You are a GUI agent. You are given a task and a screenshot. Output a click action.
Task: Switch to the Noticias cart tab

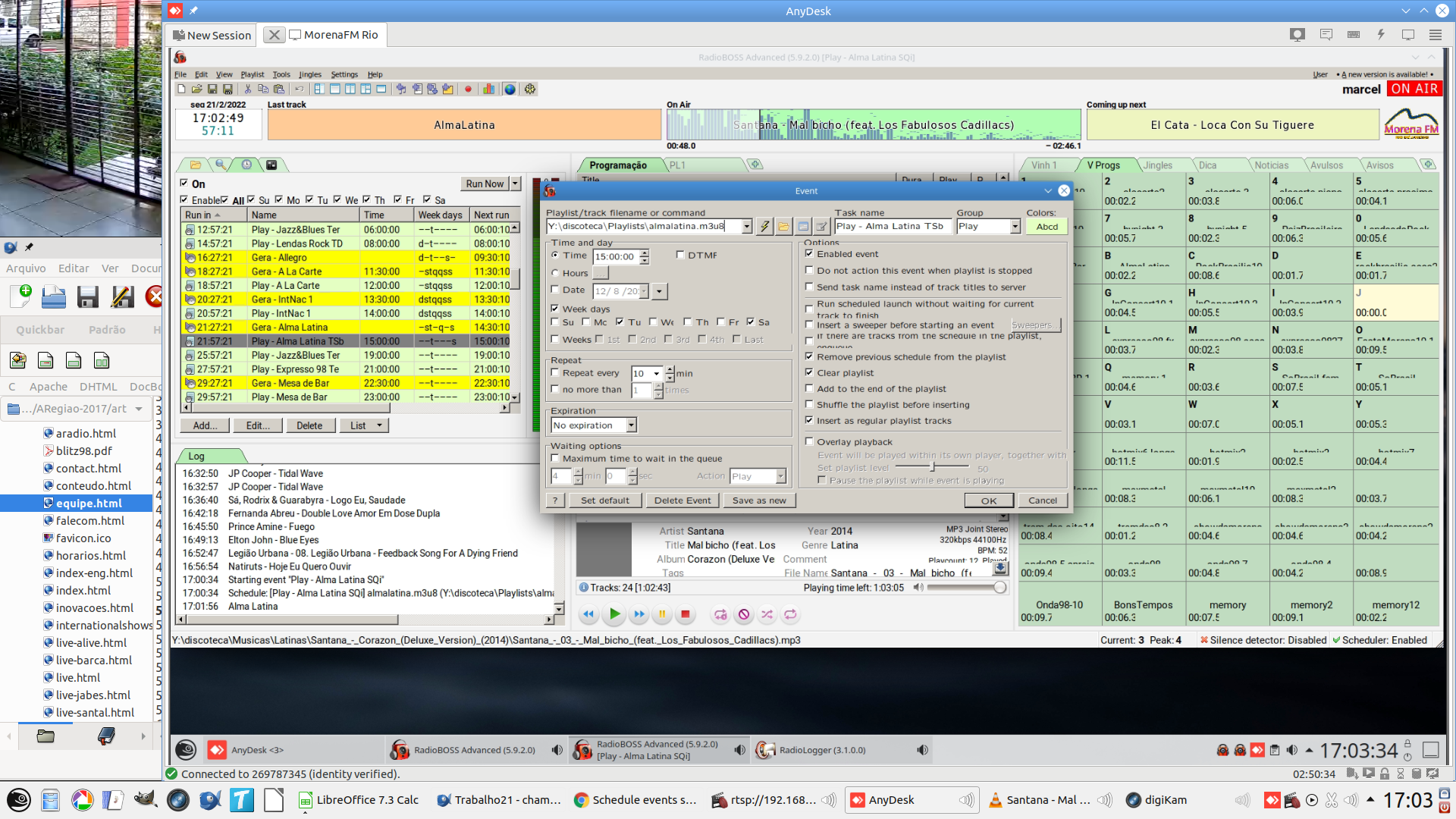[x=1271, y=165]
